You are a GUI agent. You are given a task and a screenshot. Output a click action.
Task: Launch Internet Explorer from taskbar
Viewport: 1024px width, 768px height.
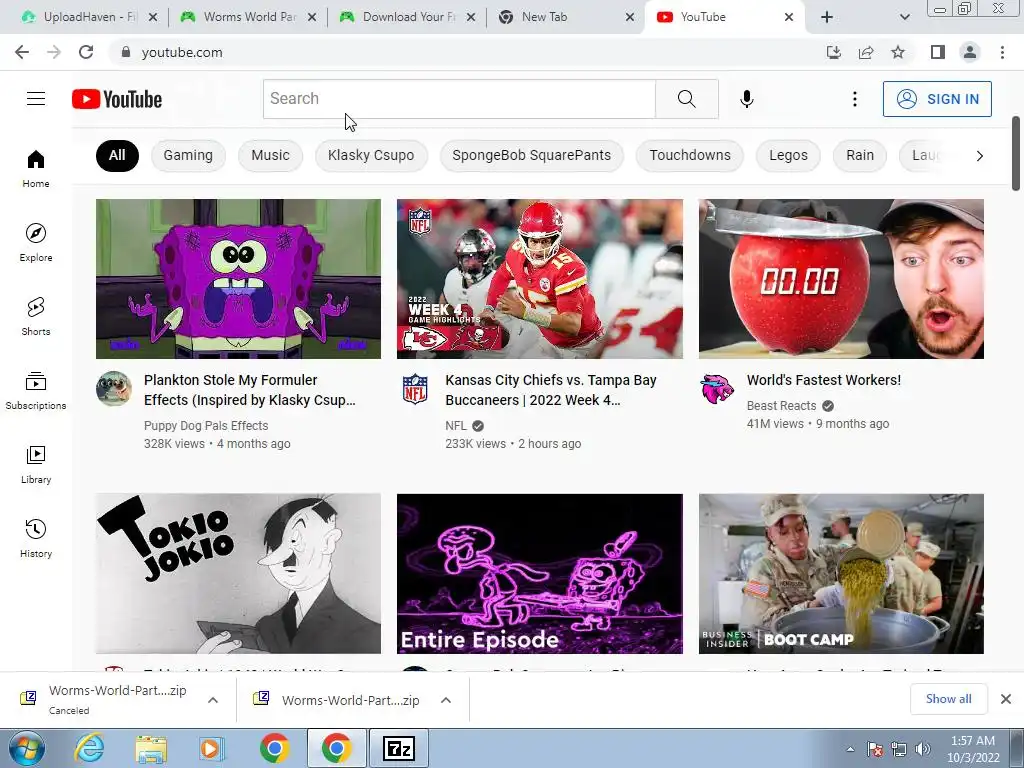point(89,748)
